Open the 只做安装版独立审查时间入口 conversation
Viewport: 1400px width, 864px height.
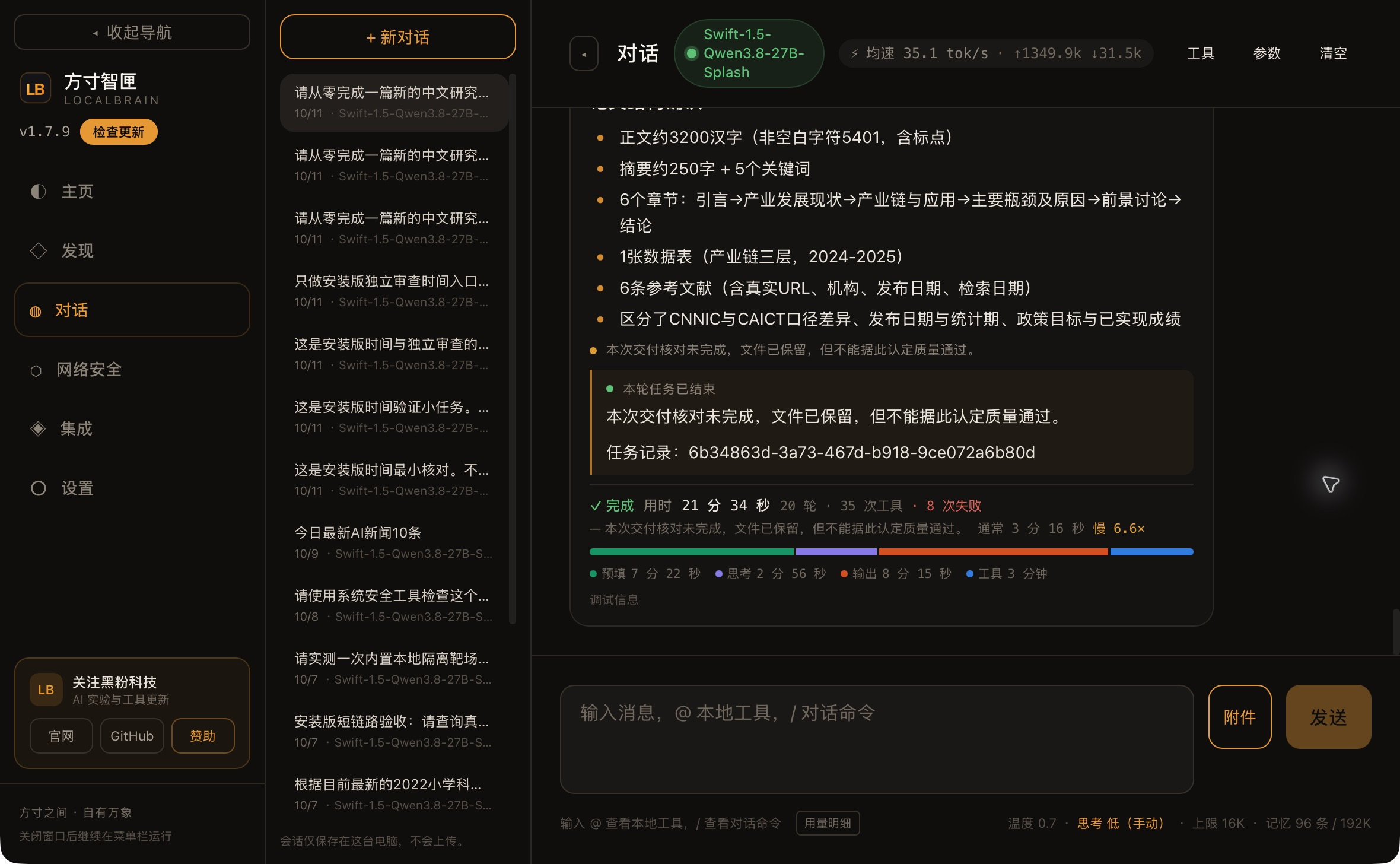394,291
